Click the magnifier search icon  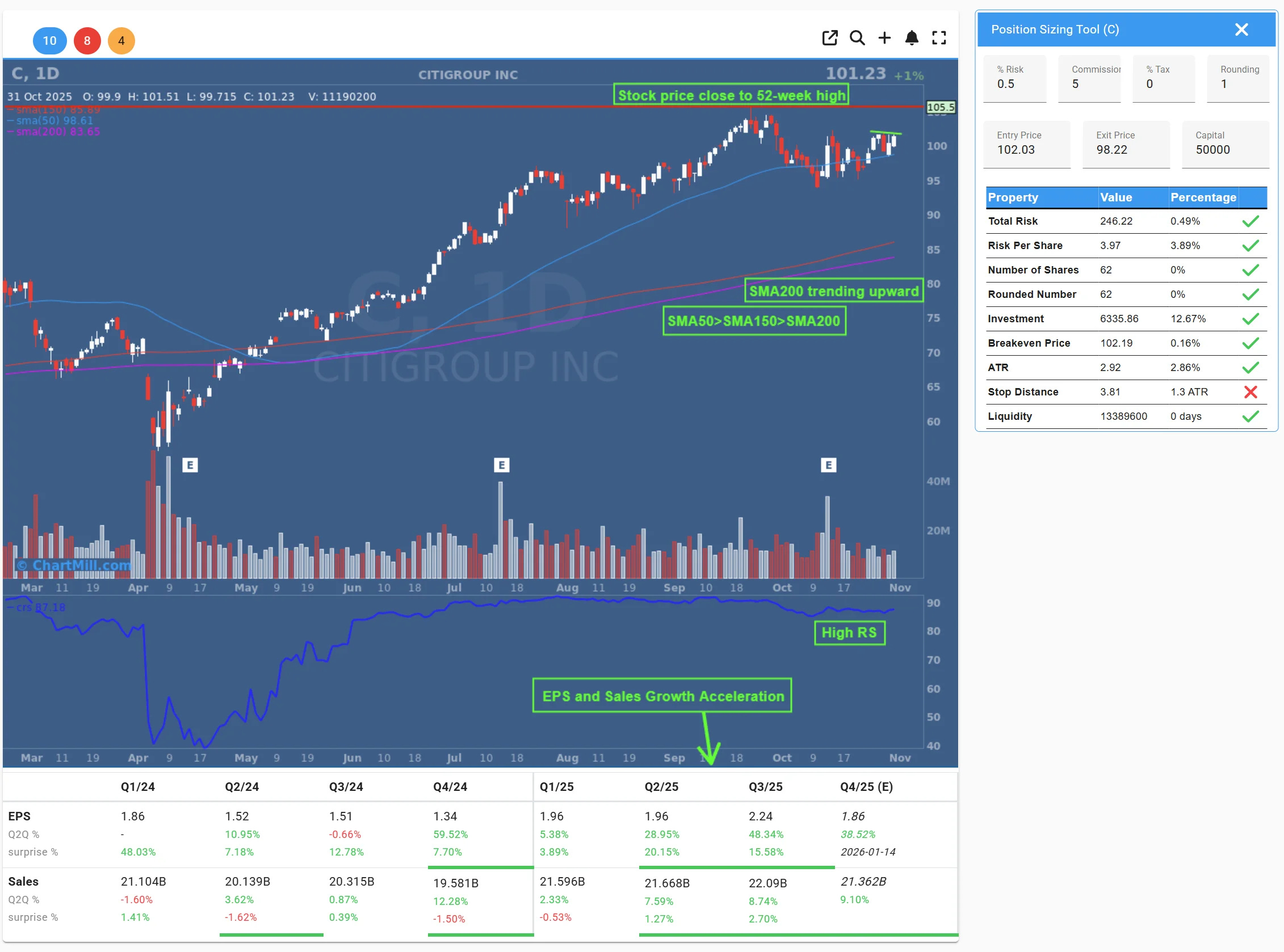click(857, 38)
